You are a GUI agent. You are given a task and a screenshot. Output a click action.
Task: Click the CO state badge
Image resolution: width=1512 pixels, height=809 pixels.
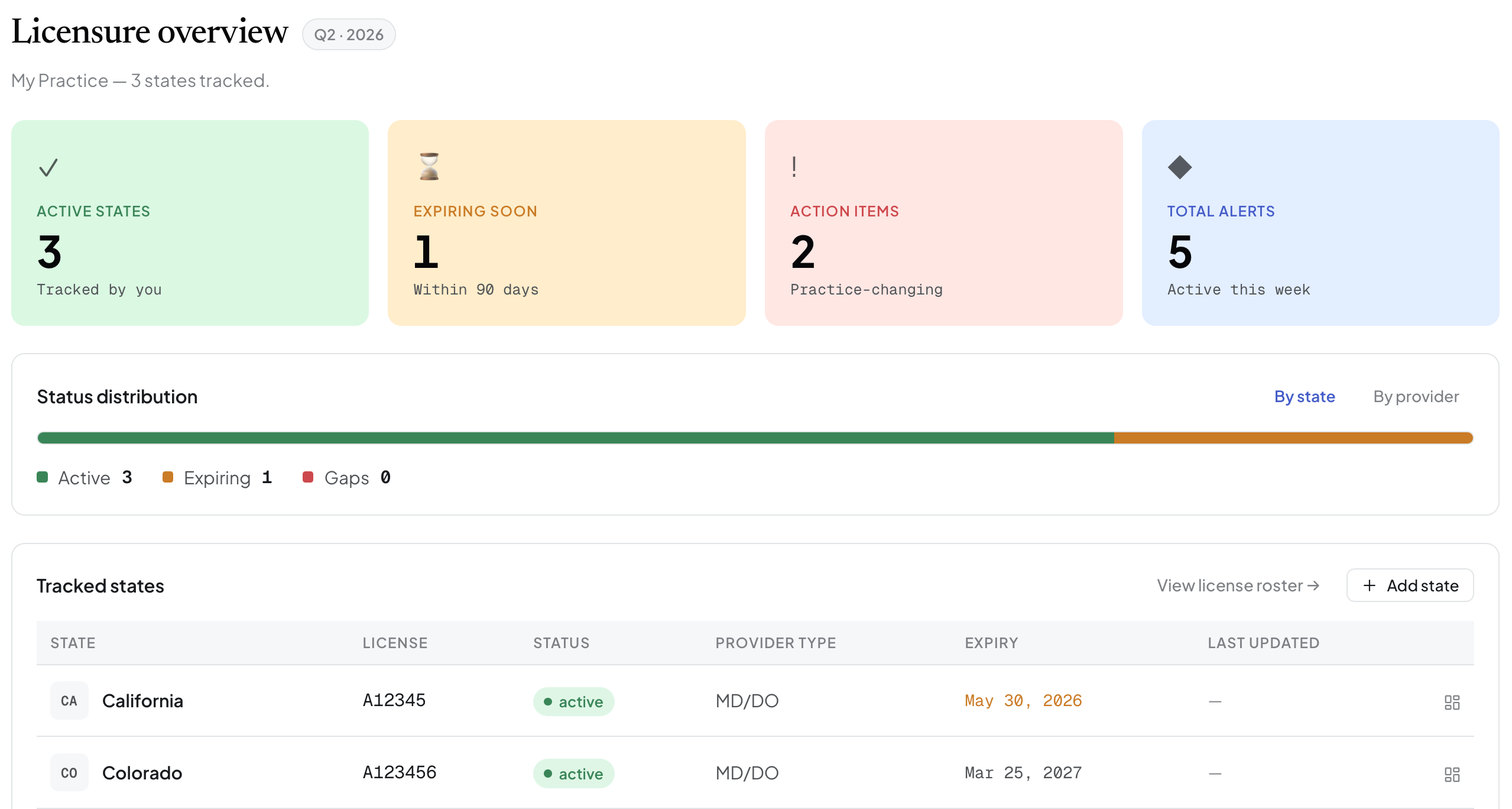(69, 773)
